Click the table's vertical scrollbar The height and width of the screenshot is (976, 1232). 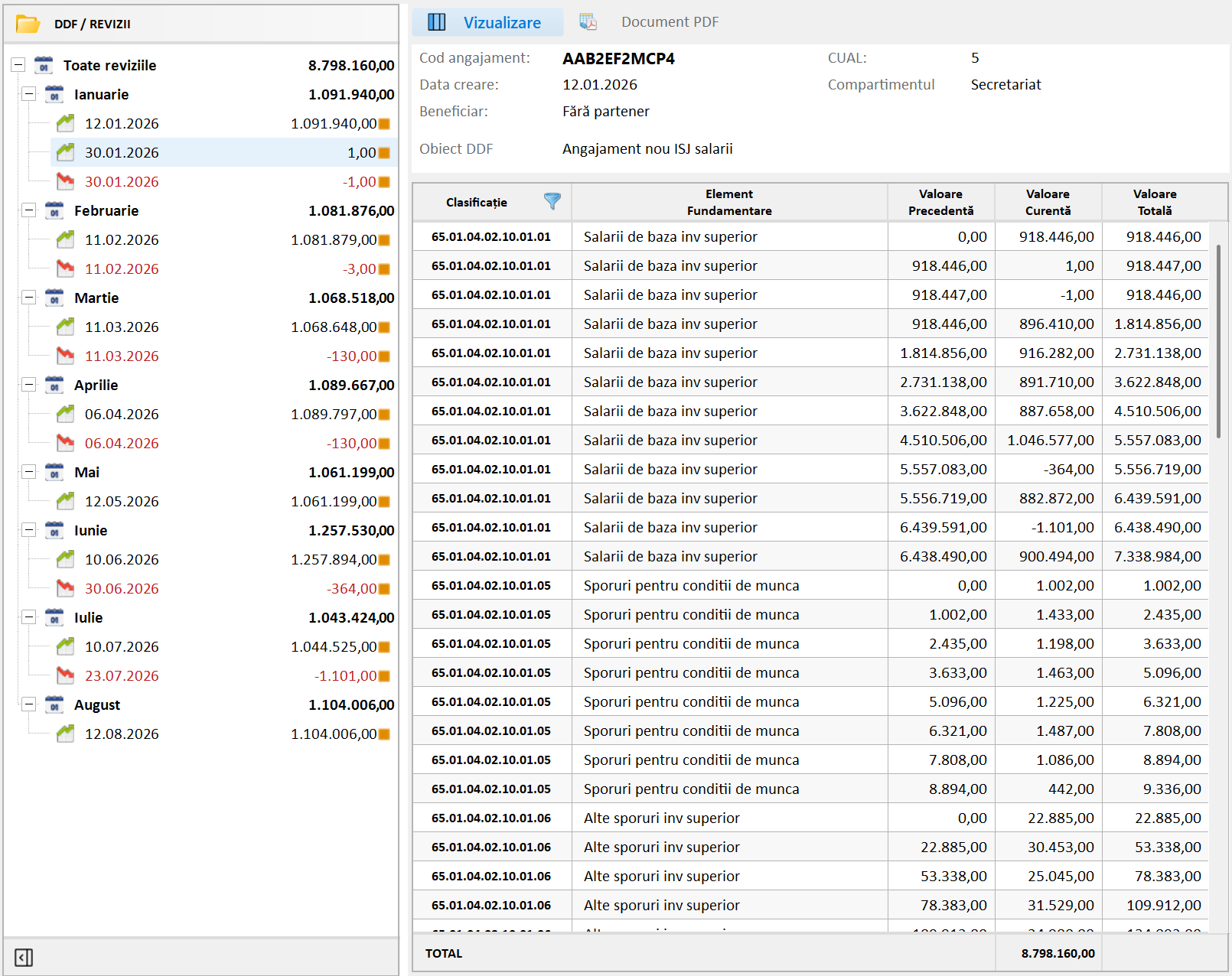[1218, 342]
